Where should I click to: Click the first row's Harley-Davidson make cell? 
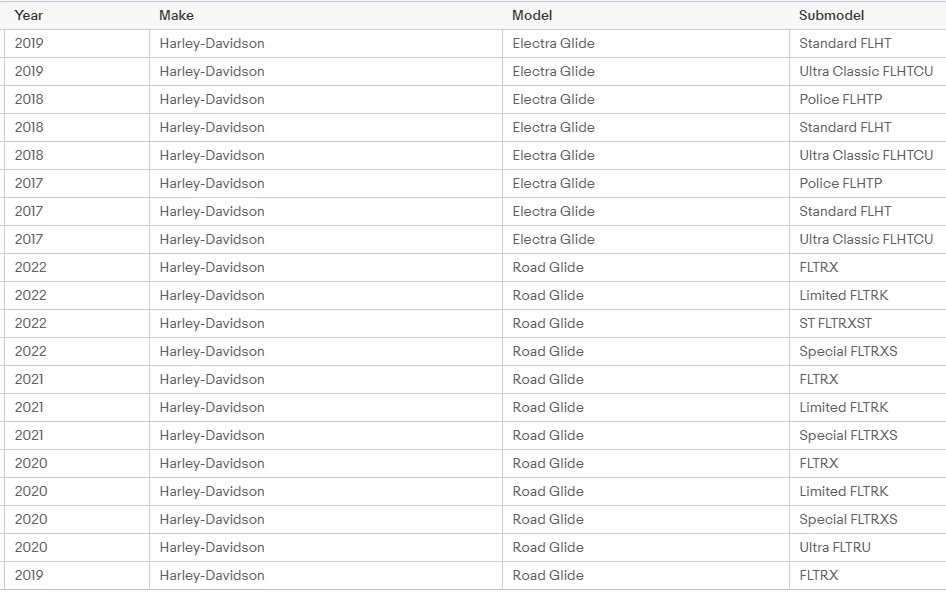326,43
